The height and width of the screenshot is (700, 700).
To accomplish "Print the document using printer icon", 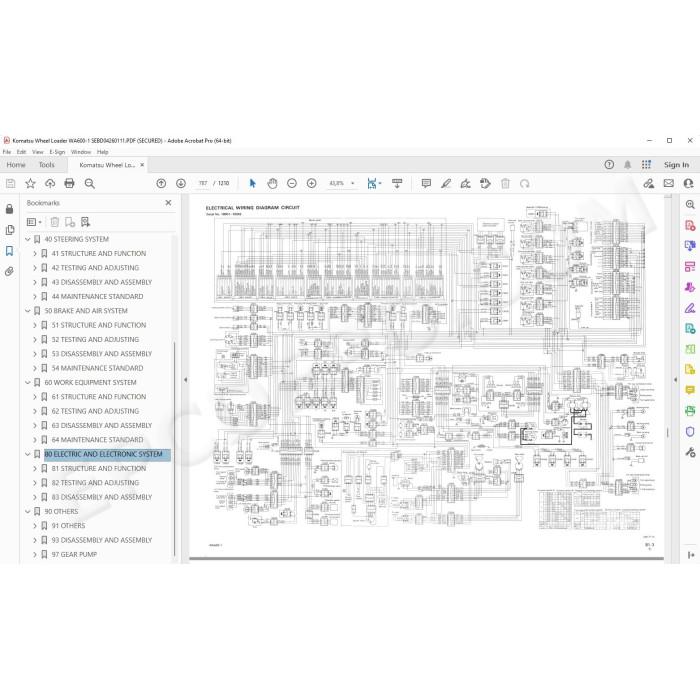I will pyautogui.click(x=69, y=183).
